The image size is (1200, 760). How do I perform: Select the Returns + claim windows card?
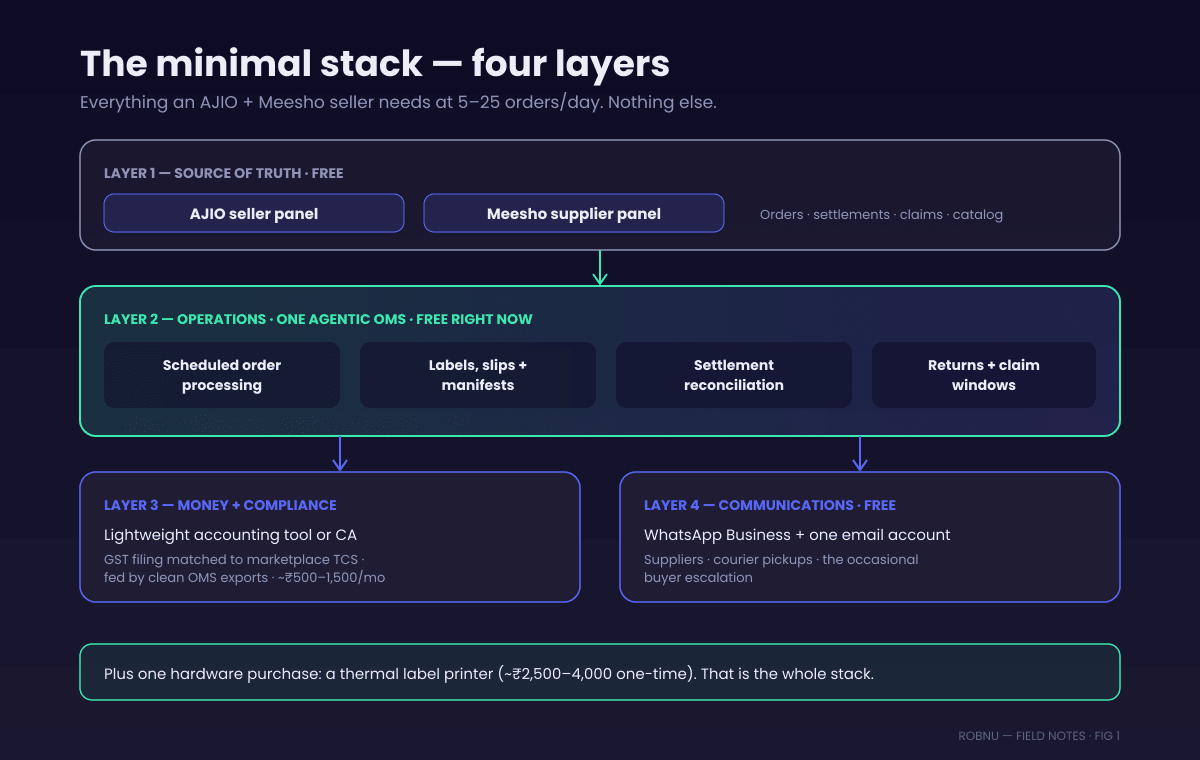point(984,375)
